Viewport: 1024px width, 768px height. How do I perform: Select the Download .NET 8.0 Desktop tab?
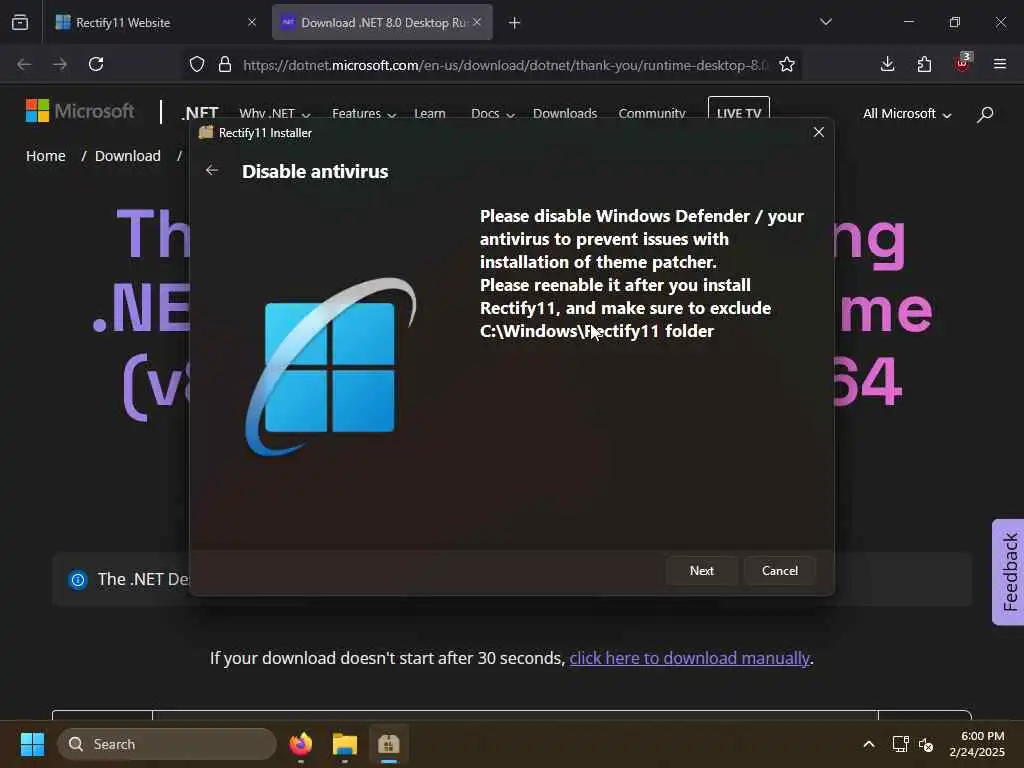coord(383,22)
